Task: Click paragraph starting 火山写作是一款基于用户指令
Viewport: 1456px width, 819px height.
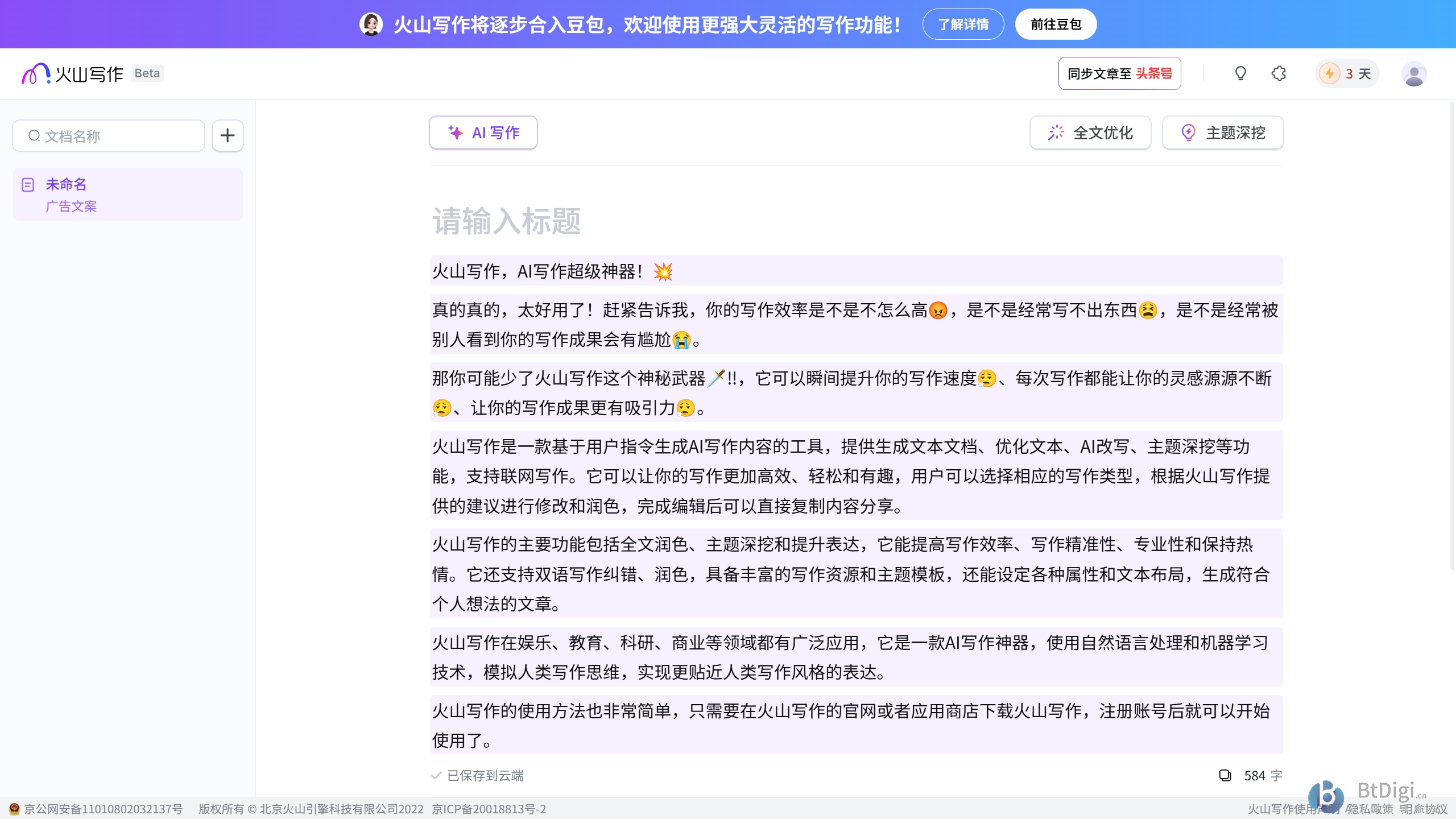Action: tap(856, 475)
